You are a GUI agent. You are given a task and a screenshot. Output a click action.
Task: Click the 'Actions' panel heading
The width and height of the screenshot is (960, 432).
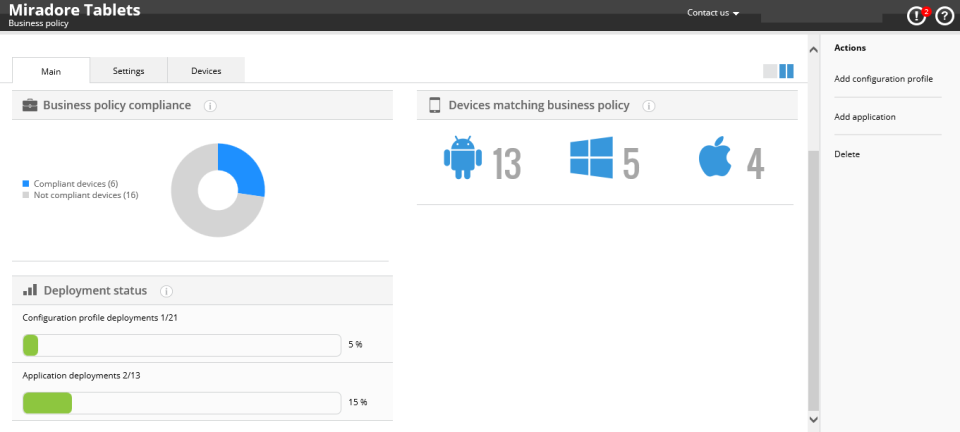coord(850,48)
